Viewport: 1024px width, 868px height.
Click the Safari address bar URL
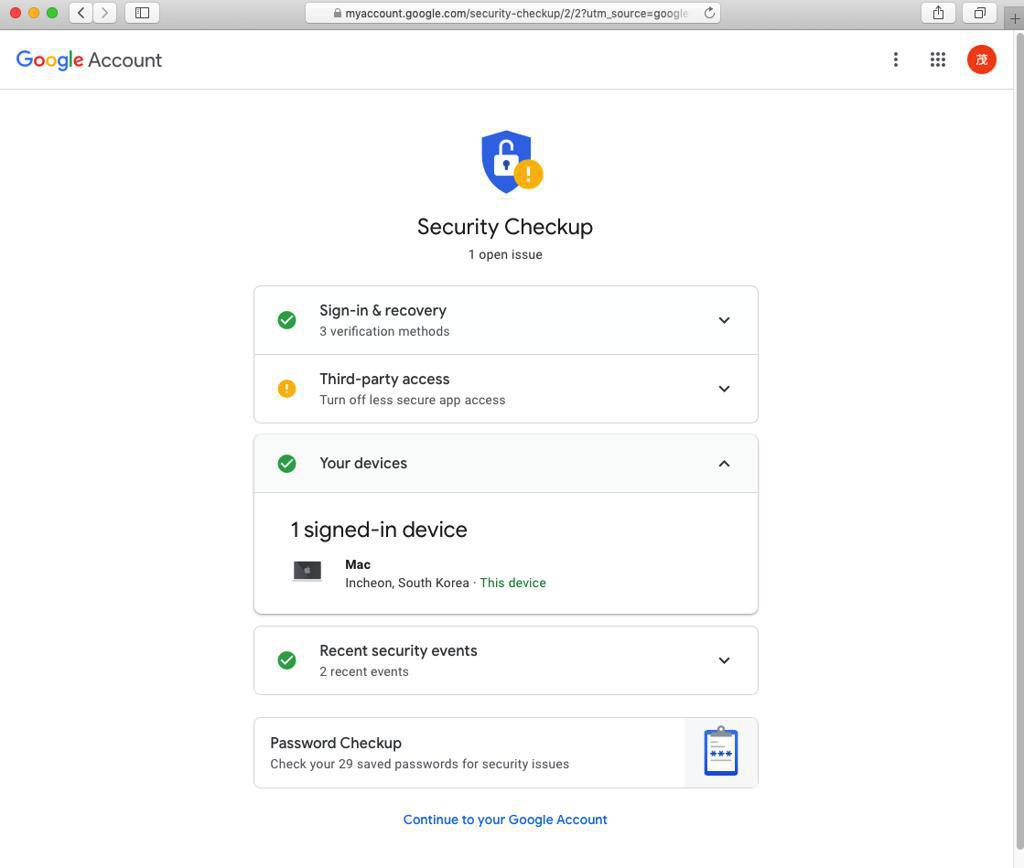click(x=515, y=13)
